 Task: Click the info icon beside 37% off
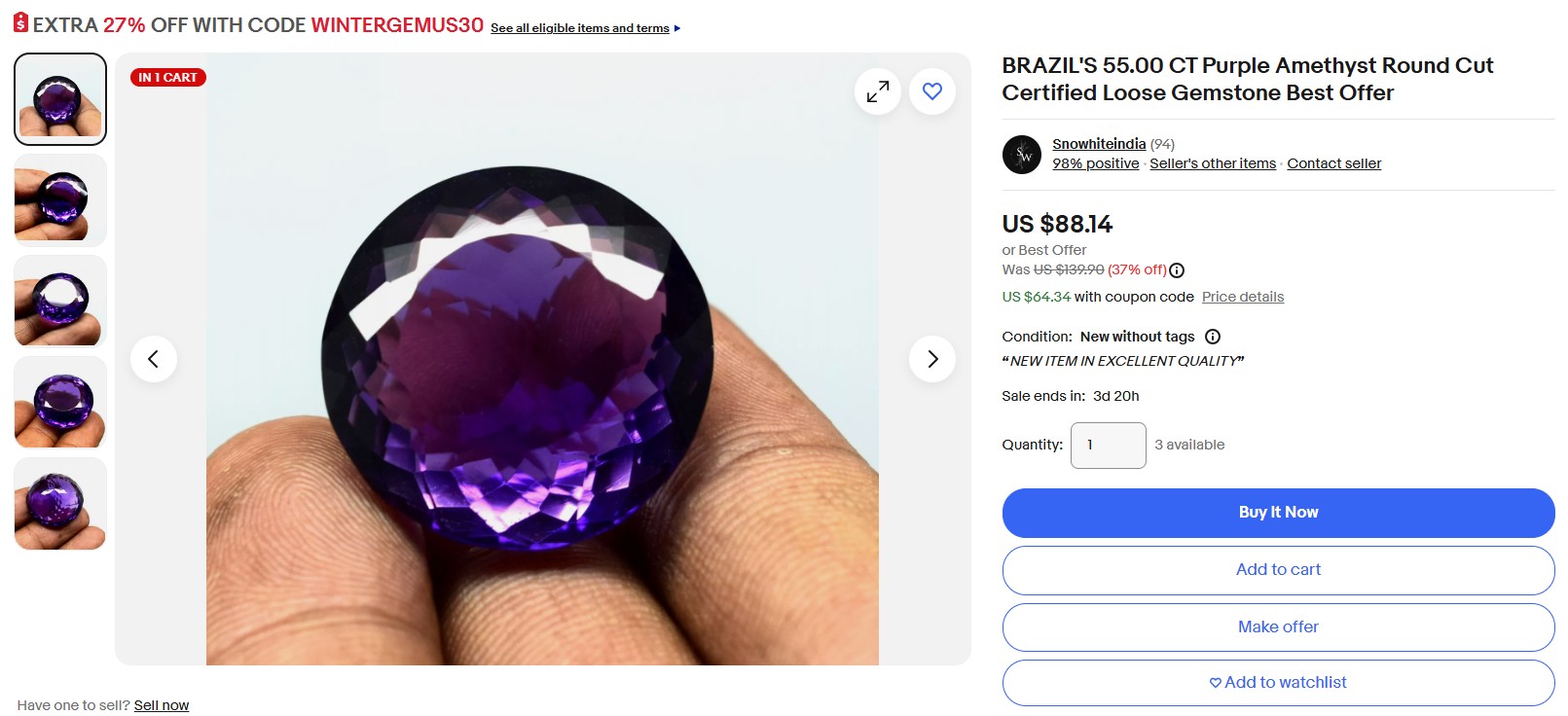pyautogui.click(x=1177, y=270)
